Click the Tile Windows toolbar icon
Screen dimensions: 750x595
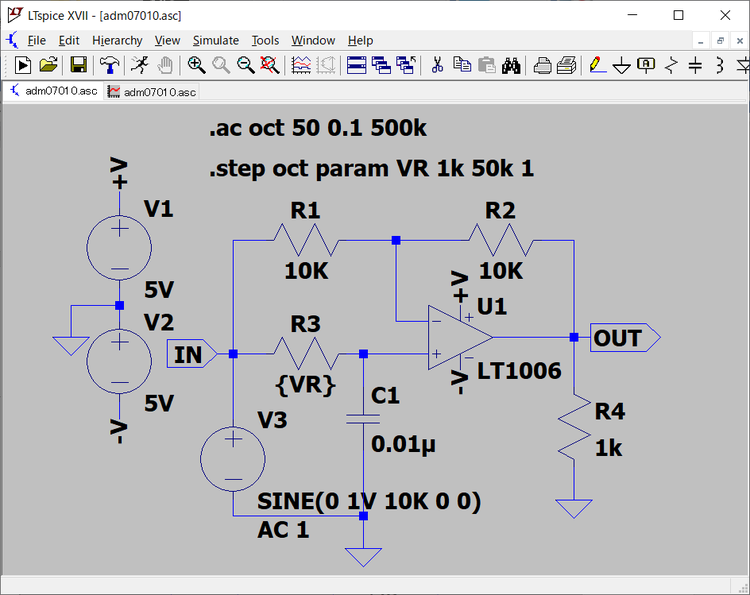tap(356, 65)
